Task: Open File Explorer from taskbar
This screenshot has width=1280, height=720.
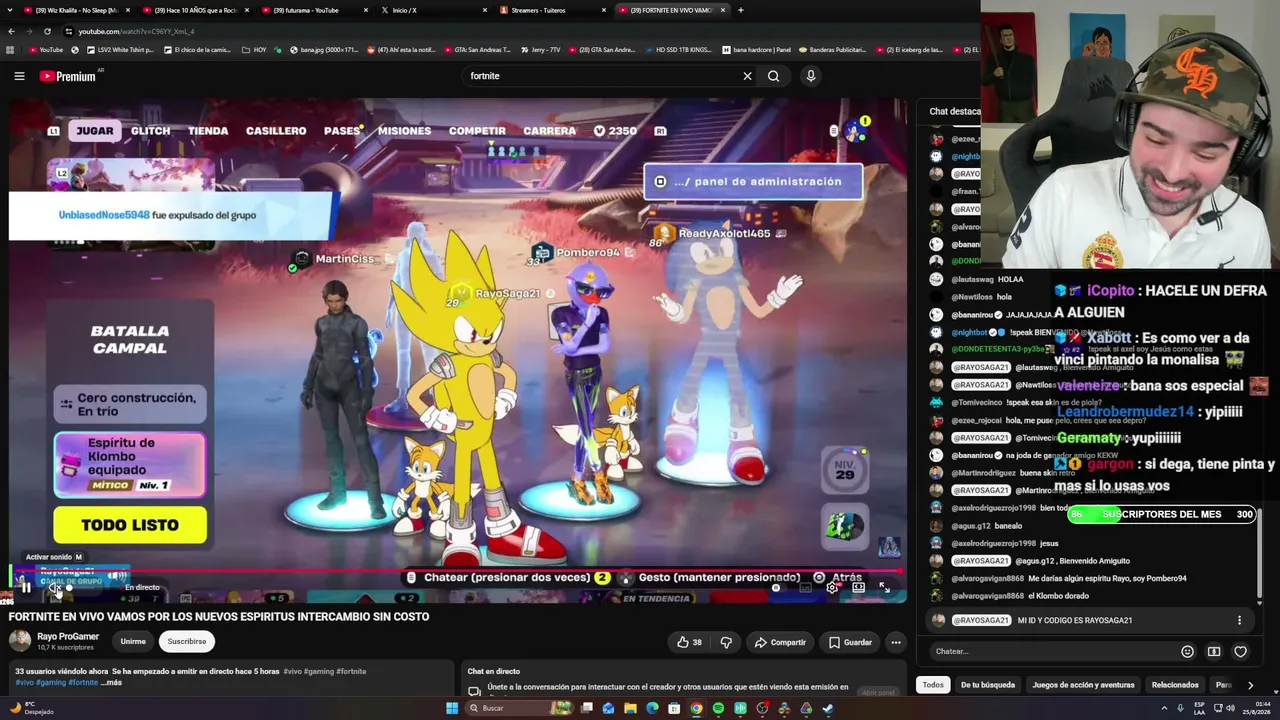Action: click(x=630, y=708)
